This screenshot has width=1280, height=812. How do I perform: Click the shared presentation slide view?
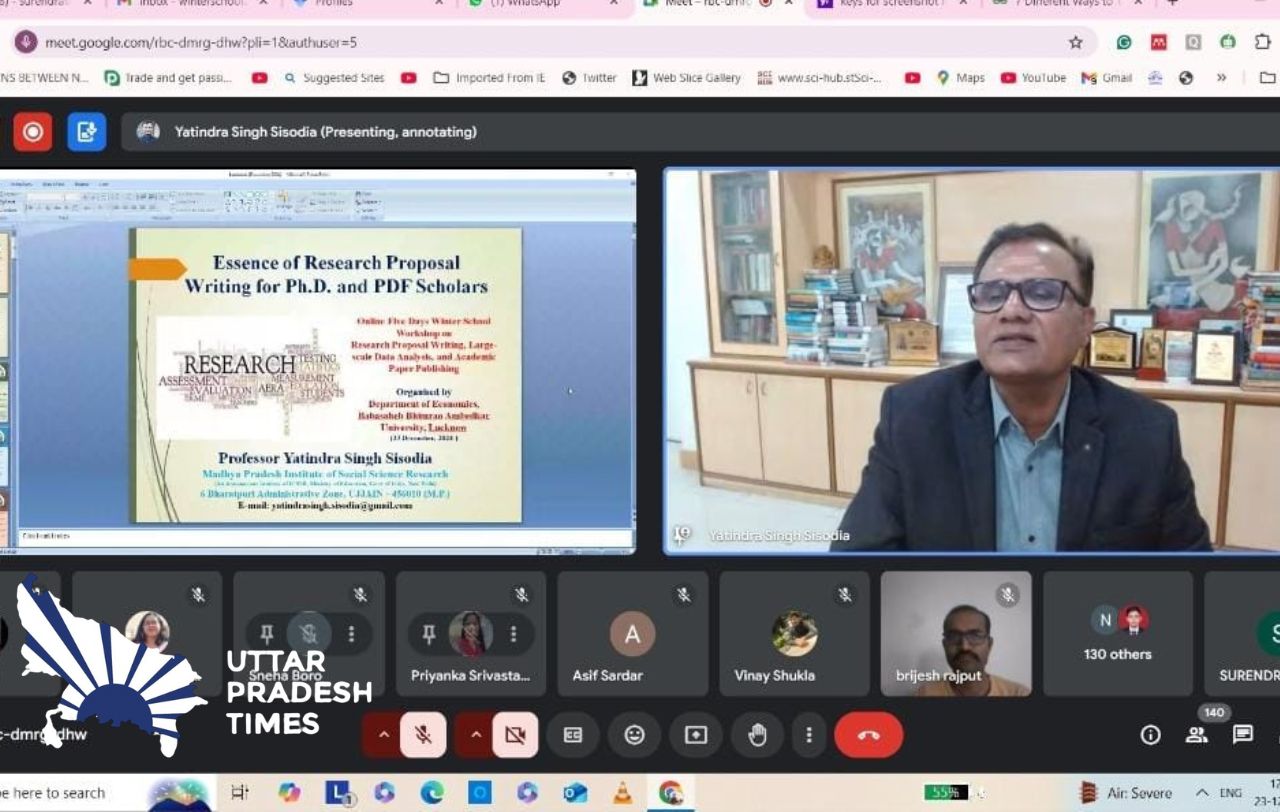coord(318,361)
